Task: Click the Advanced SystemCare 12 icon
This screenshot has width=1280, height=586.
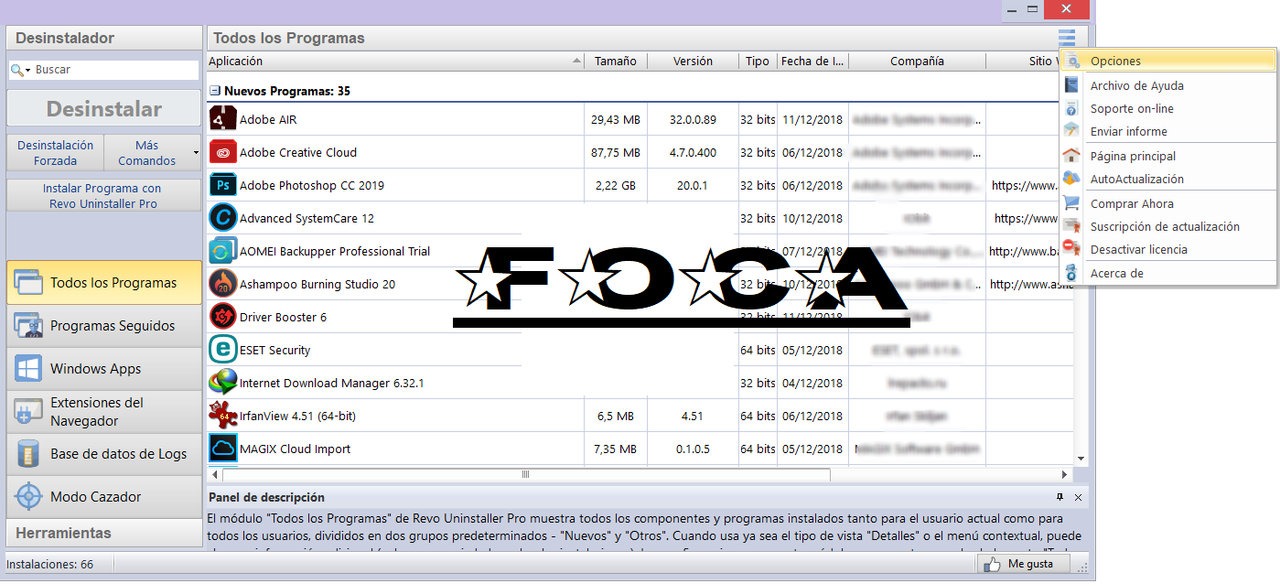Action: 222,218
